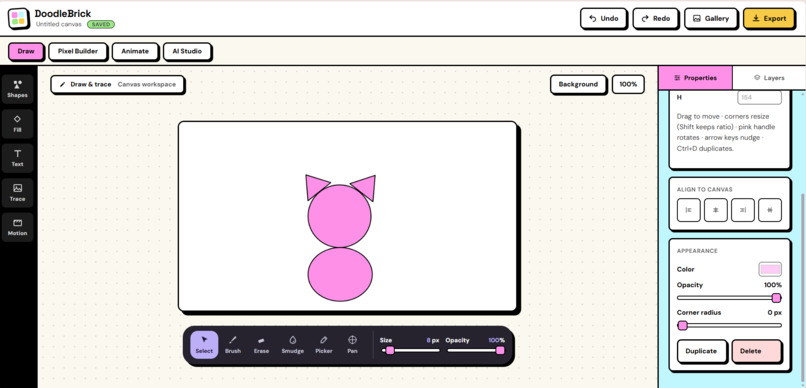
Task: Switch to the Pan tool
Action: tap(352, 345)
